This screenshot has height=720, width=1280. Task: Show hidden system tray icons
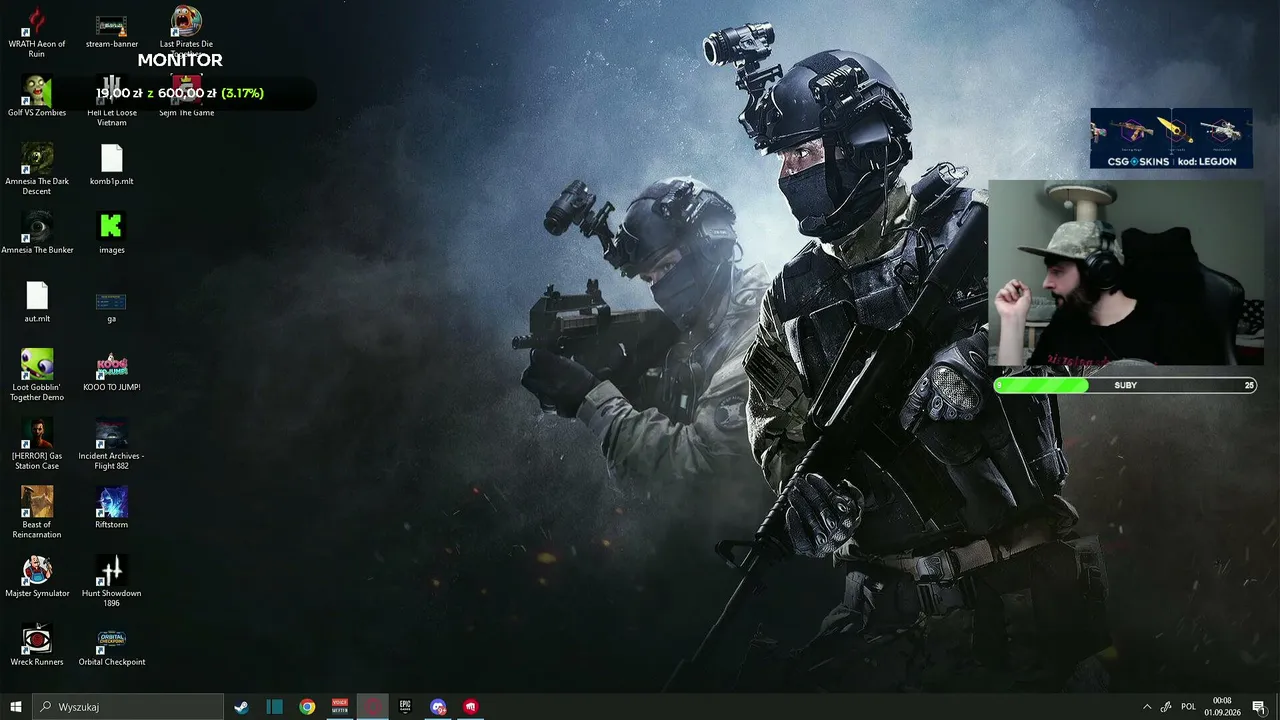[1147, 707]
